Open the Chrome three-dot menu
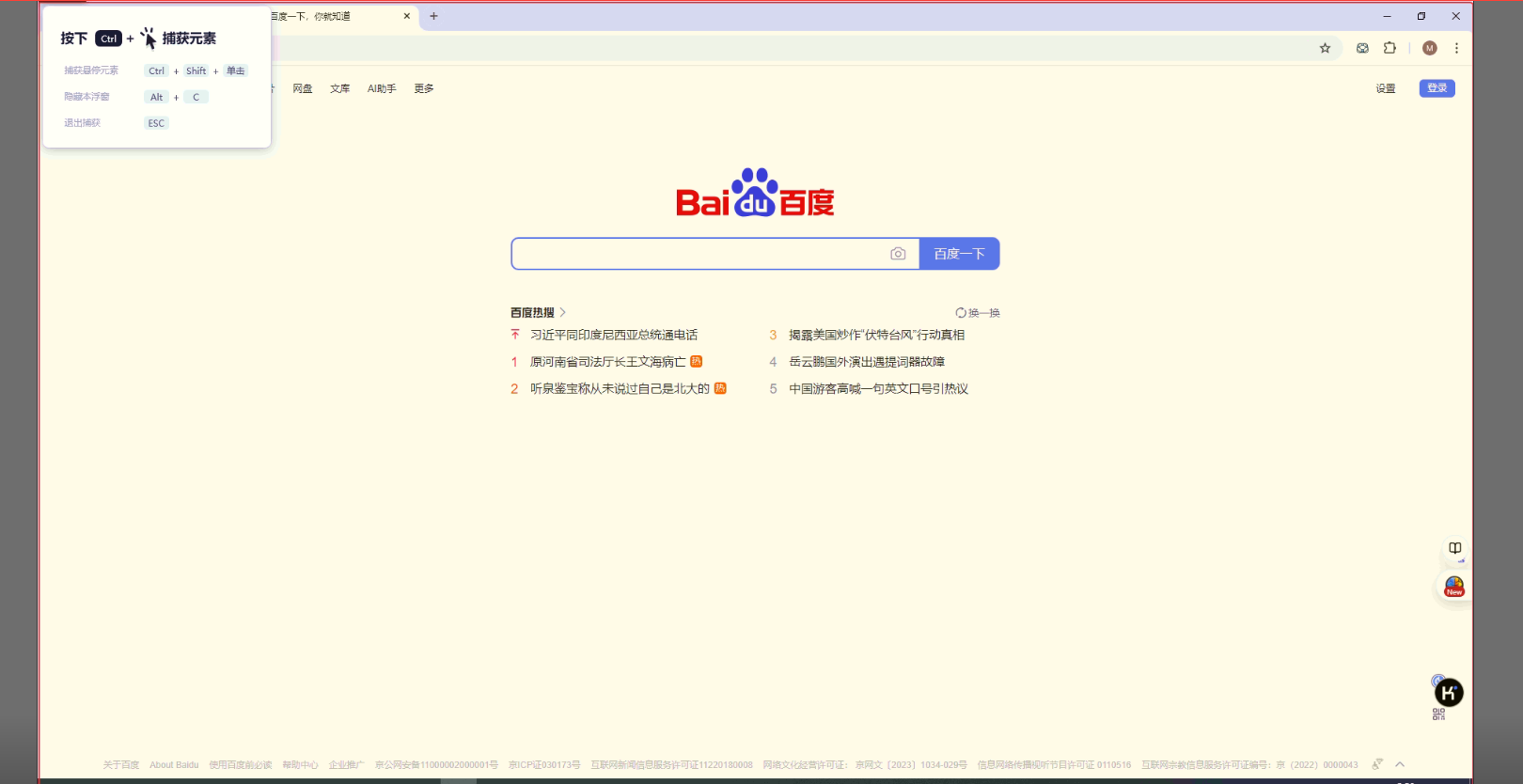This screenshot has height=784, width=1523. 1456,48
